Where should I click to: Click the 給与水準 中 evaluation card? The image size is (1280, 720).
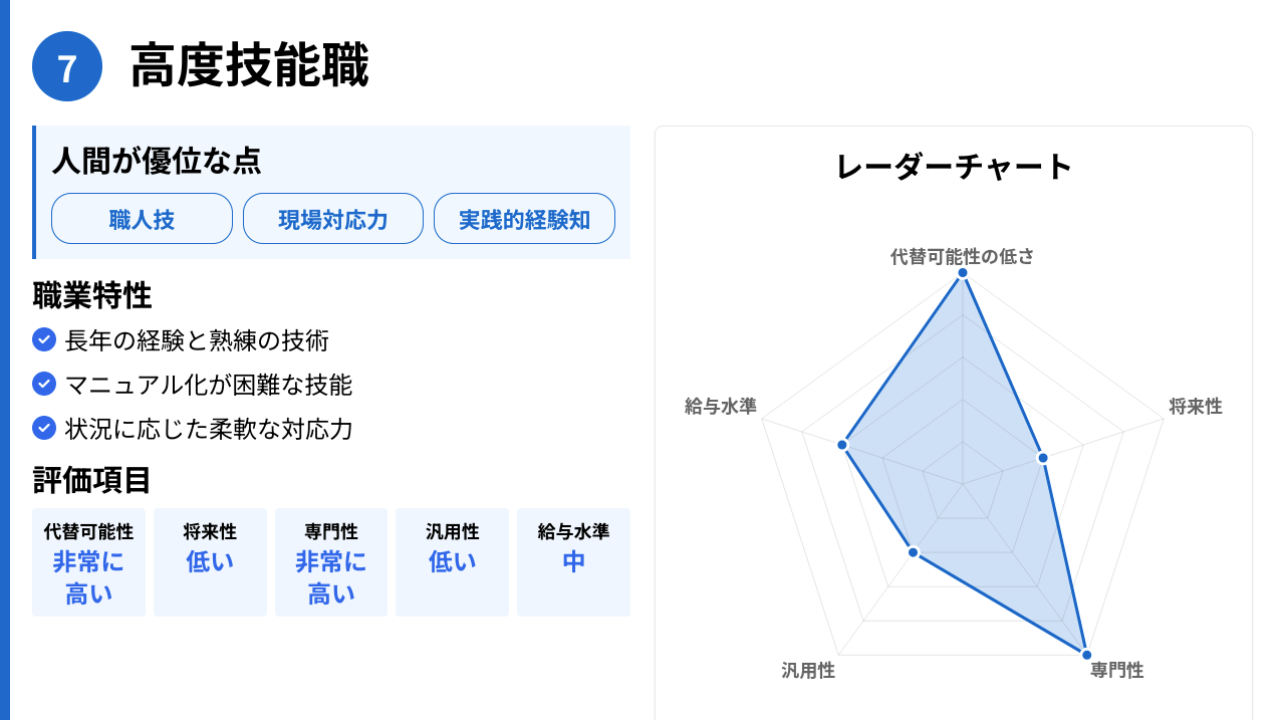(574, 562)
